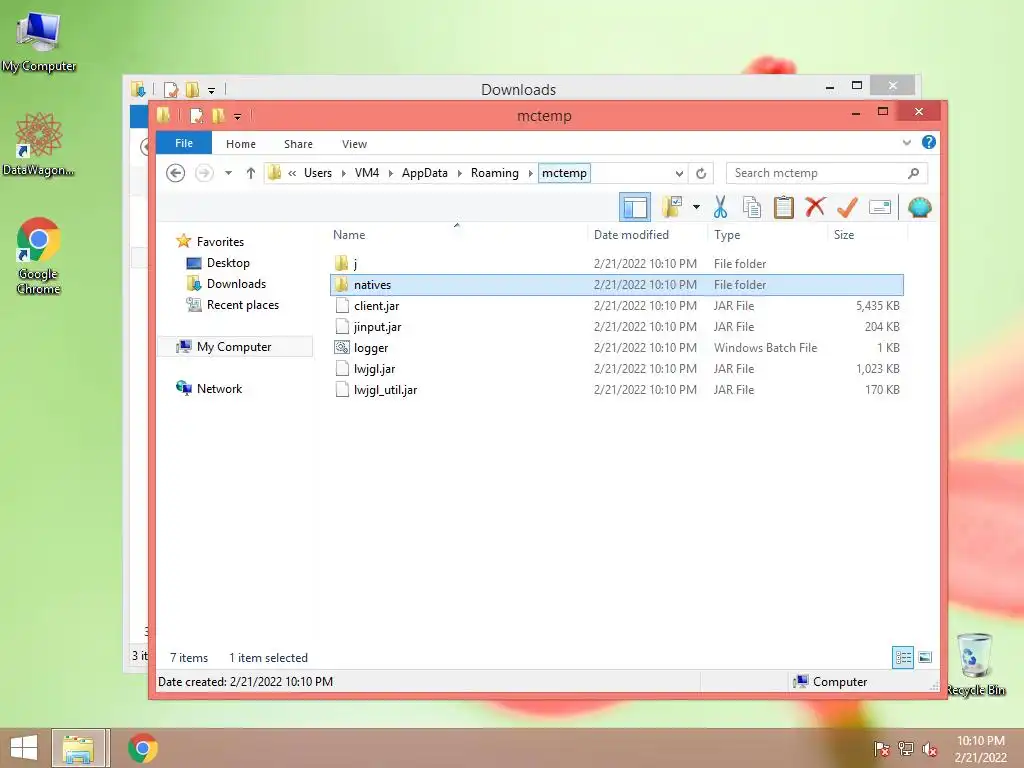Viewport: 1024px width, 768px height.
Task: Click the red X Delete icon
Action: pyautogui.click(x=814, y=207)
